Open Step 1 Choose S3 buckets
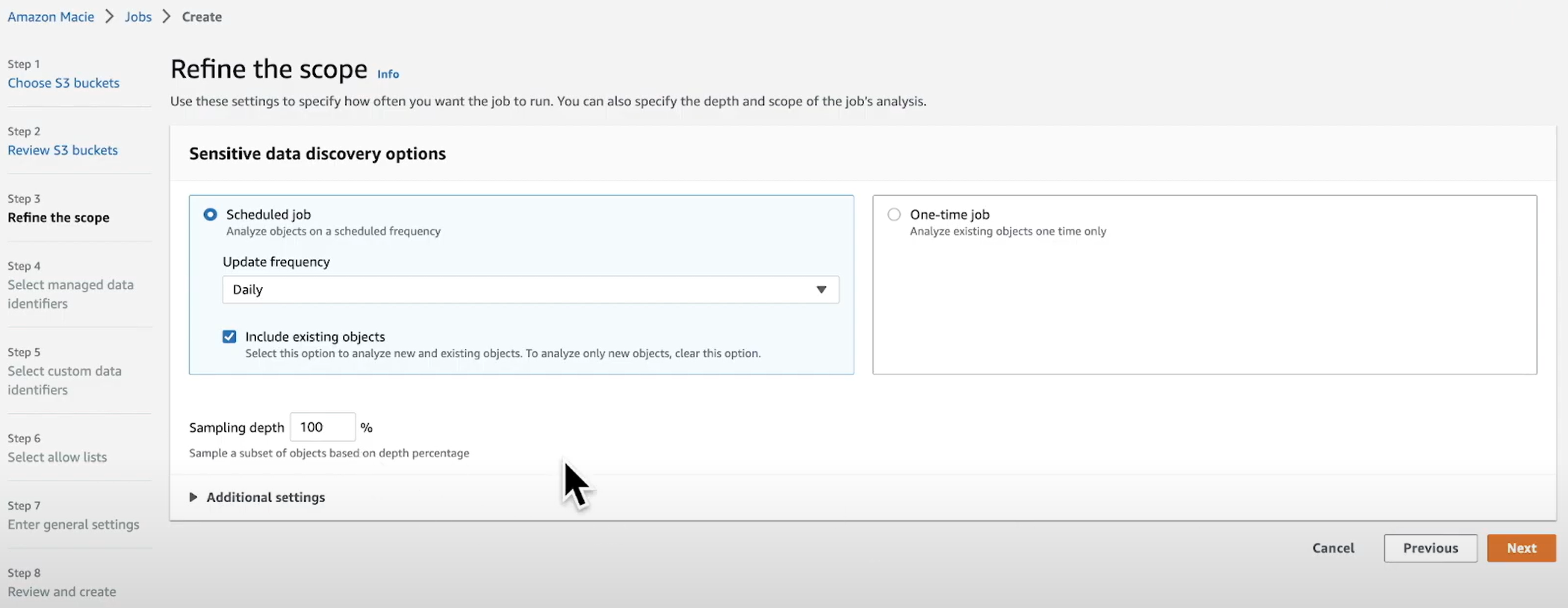The image size is (1568, 608). pos(63,83)
